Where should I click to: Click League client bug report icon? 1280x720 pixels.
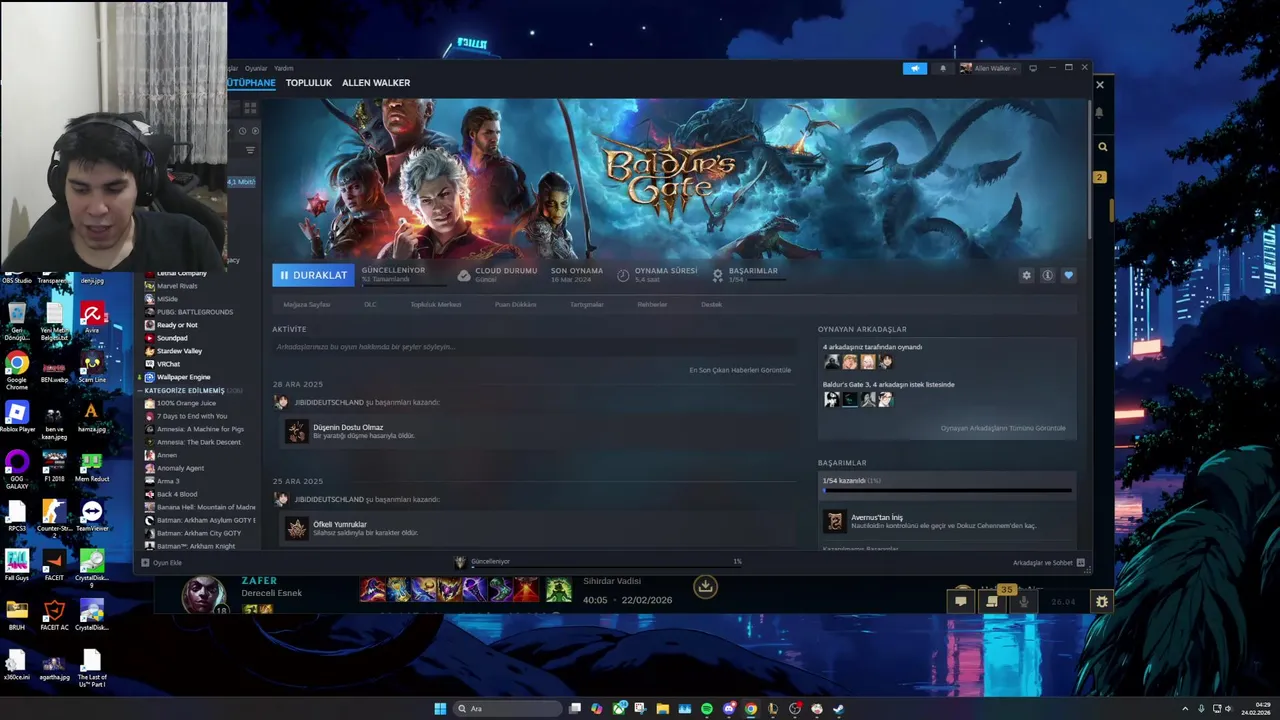(x=1101, y=601)
